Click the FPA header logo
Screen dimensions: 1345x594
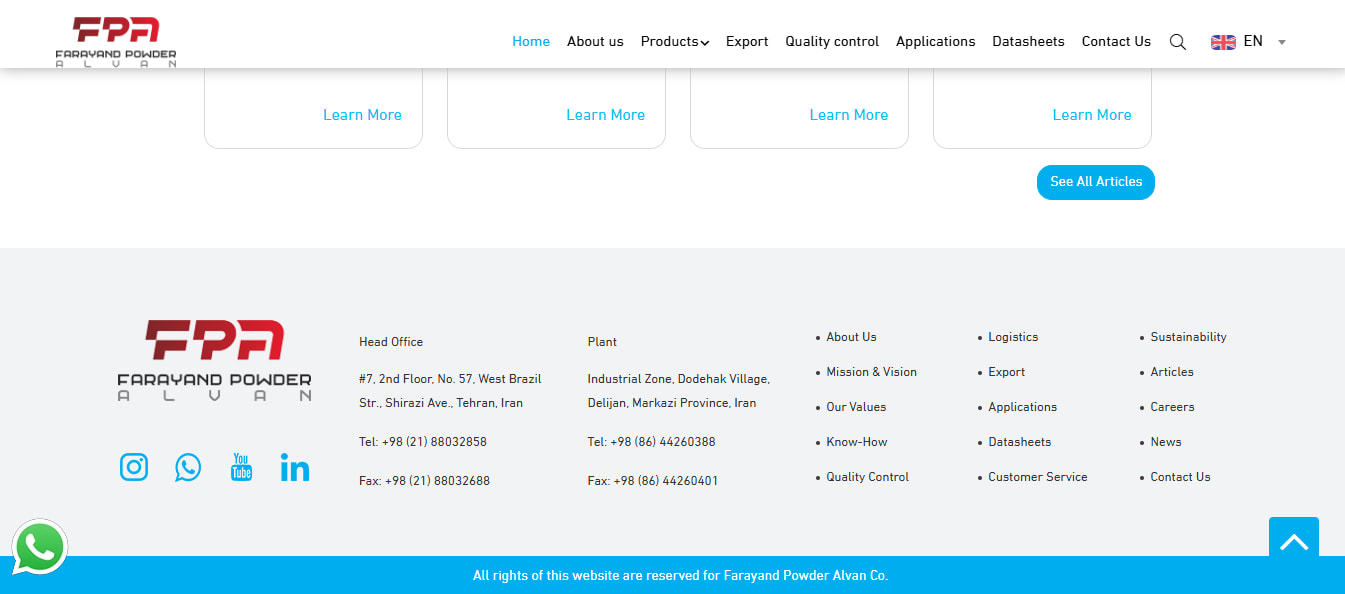[x=116, y=41]
